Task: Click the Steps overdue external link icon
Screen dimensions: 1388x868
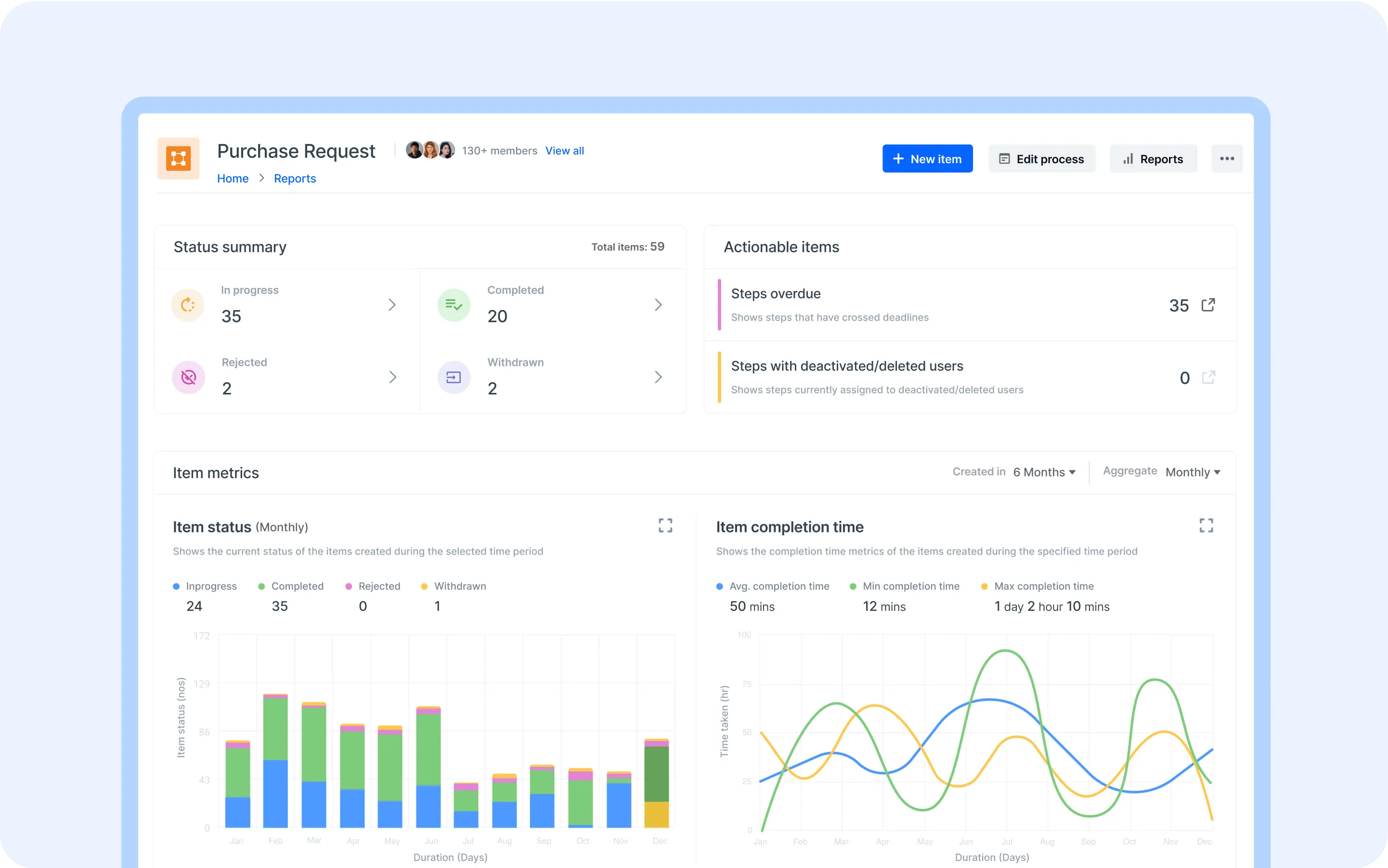Action: (1209, 305)
